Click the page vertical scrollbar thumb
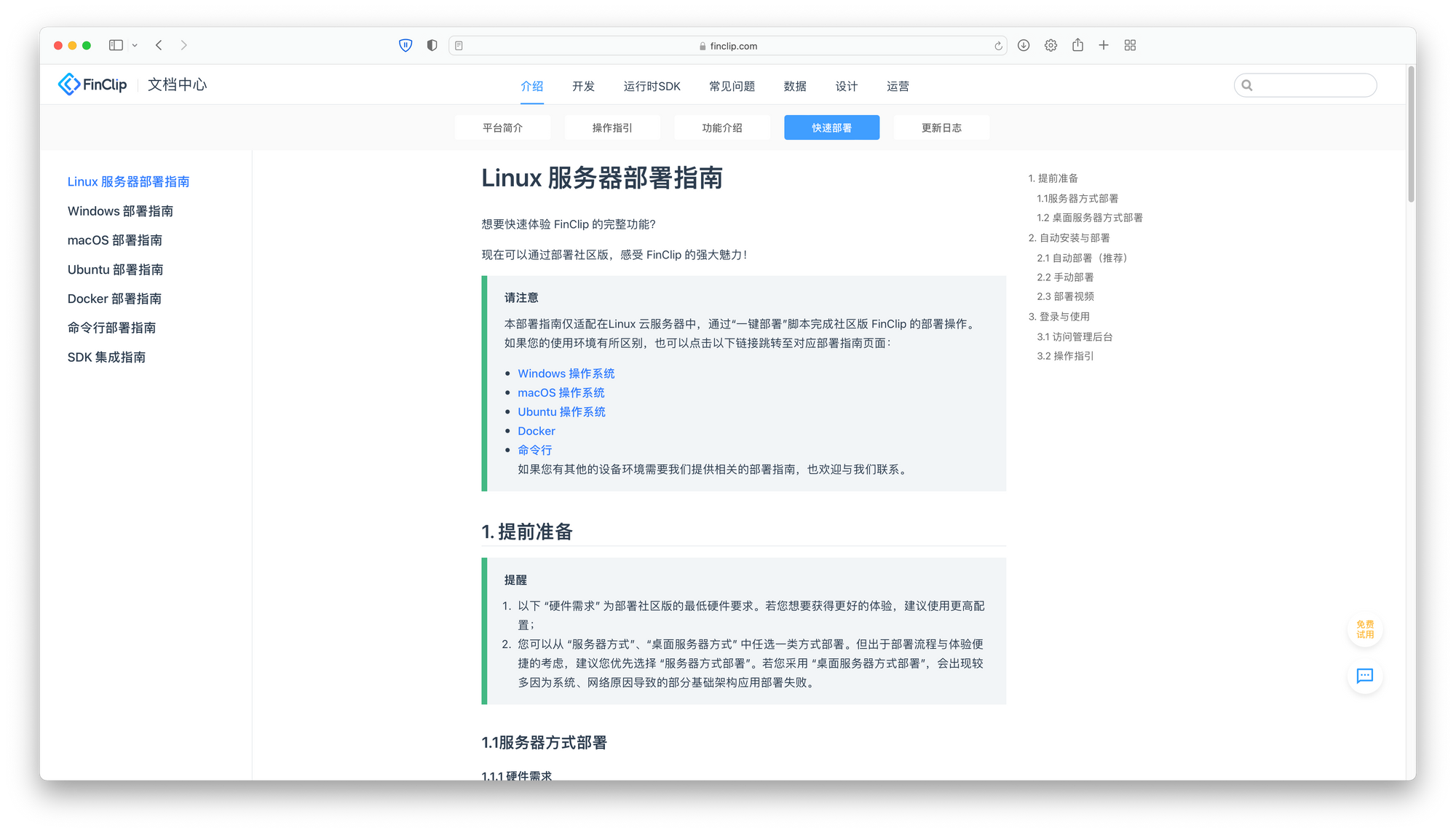1456x833 pixels. click(x=1411, y=134)
